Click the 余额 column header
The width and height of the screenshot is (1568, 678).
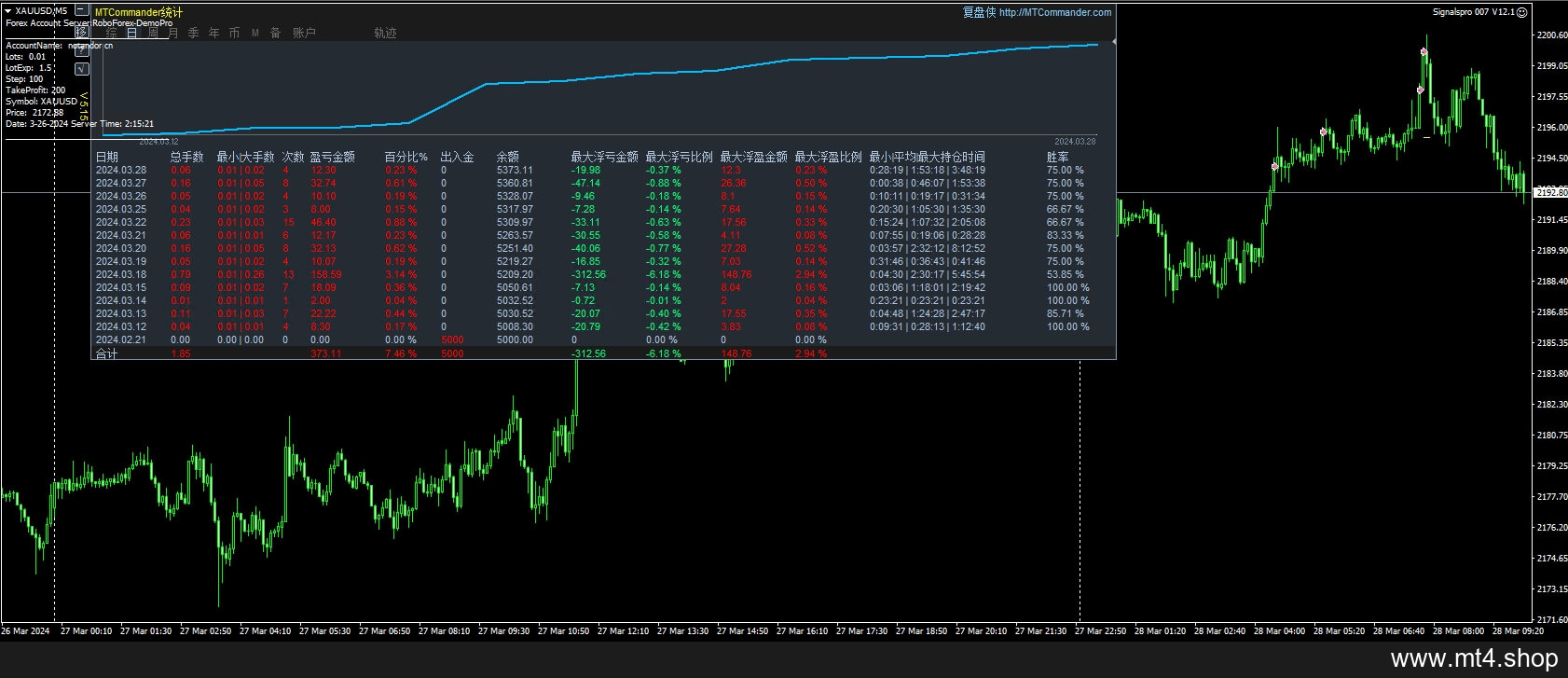point(508,157)
